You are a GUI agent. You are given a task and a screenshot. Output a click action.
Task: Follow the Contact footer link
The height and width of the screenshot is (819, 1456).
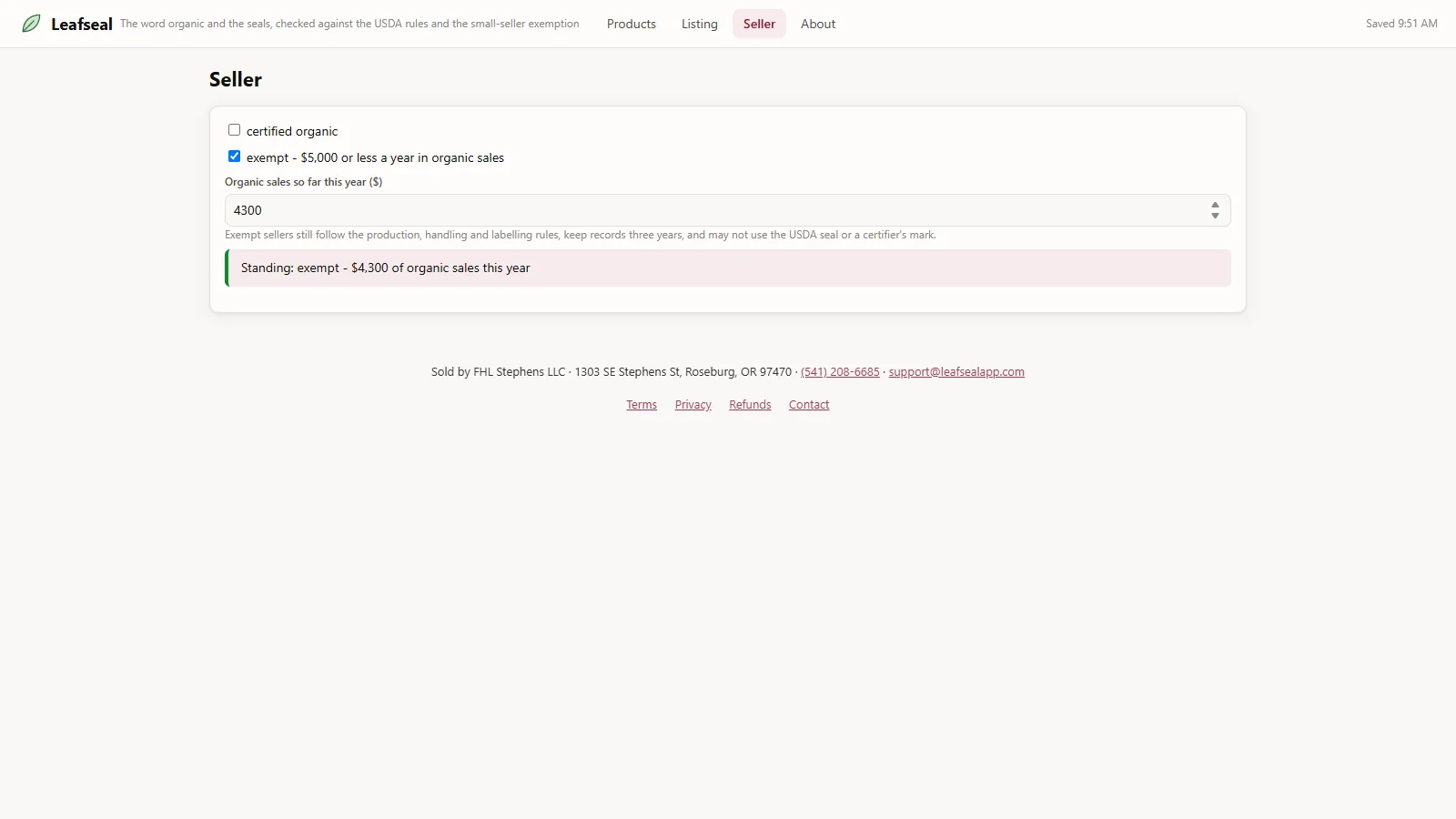809,405
